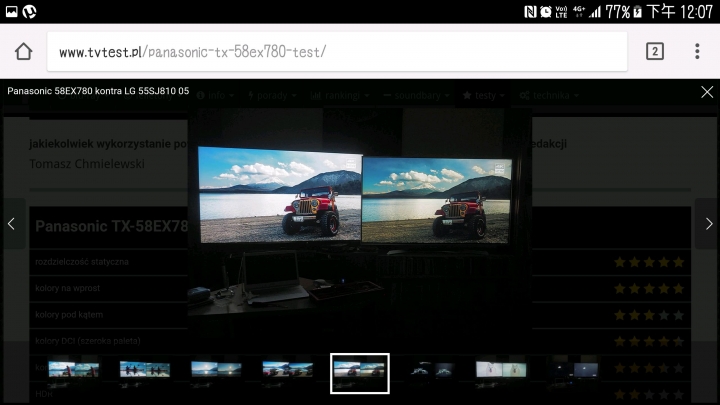Click the Panasonic TX-58EX78 heading behind overlay
Viewport: 720px width, 405px height.
pyautogui.click(x=112, y=226)
